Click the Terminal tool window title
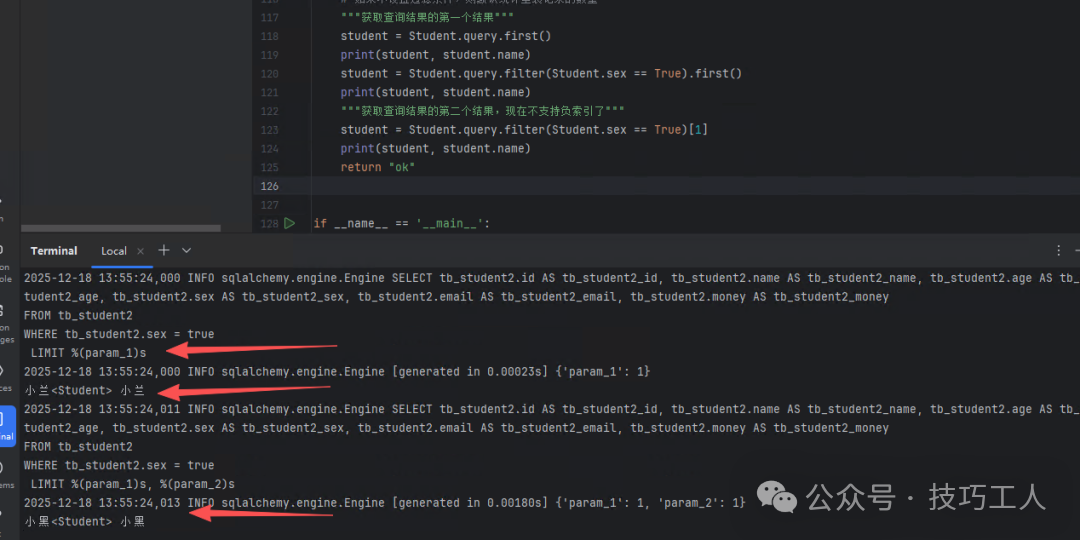The height and width of the screenshot is (540, 1080). (54, 251)
